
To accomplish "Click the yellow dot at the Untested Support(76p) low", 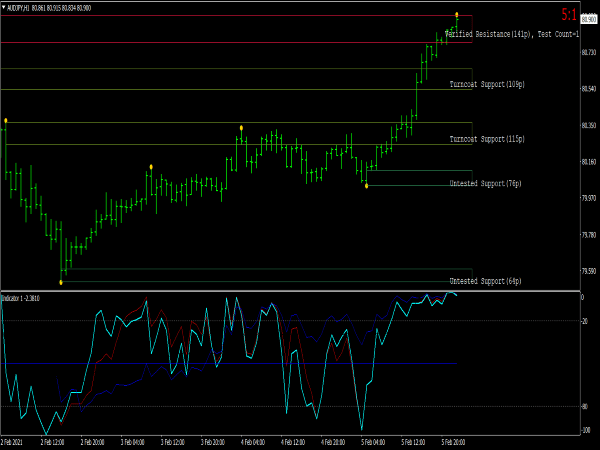I will [x=366, y=185].
